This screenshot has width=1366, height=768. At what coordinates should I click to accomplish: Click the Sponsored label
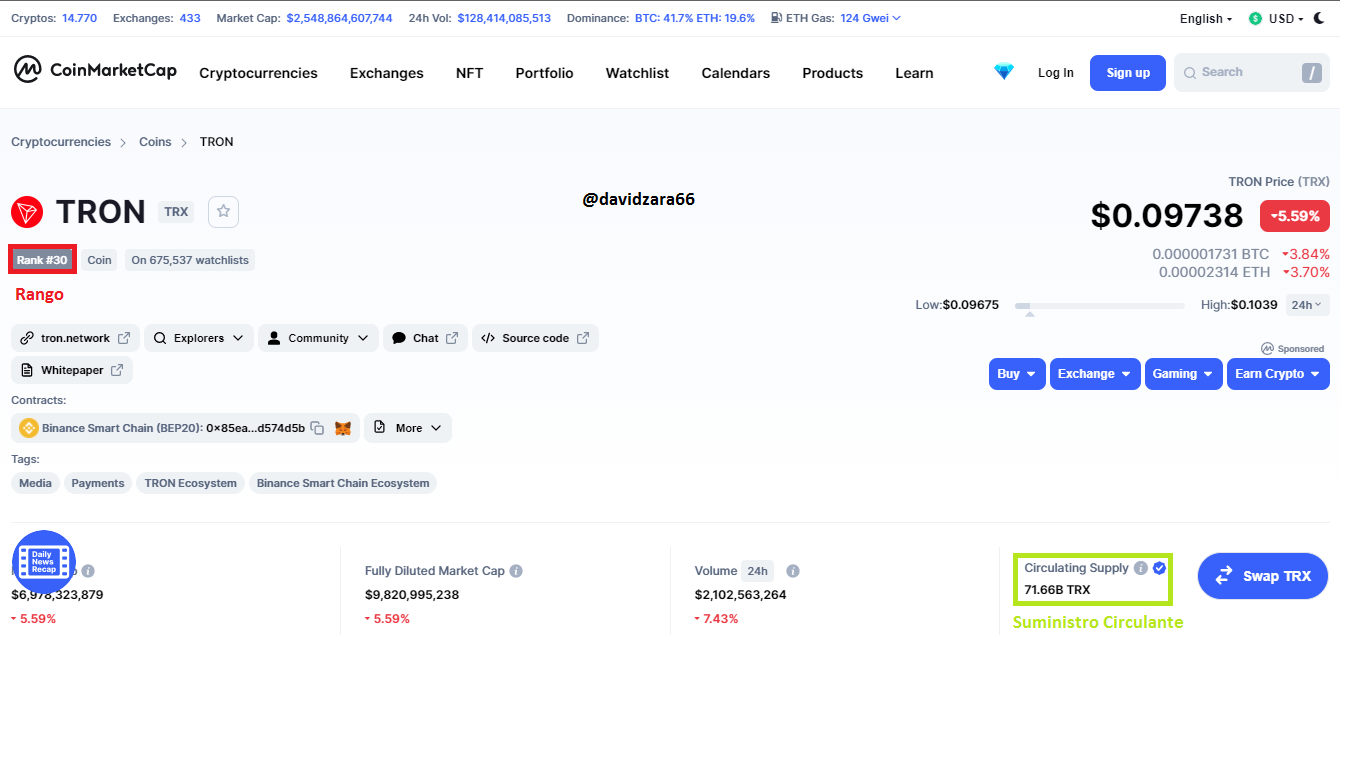point(1293,349)
